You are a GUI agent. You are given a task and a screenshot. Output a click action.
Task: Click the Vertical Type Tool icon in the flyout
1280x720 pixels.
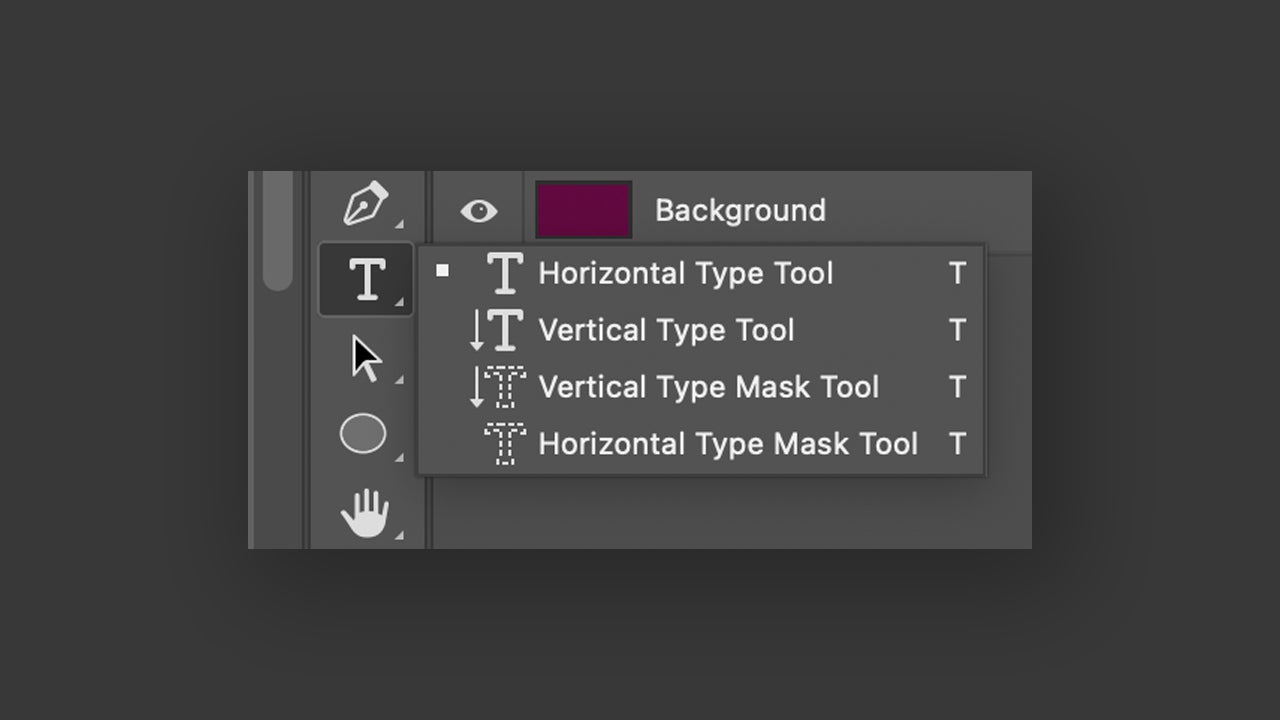pyautogui.click(x=497, y=330)
